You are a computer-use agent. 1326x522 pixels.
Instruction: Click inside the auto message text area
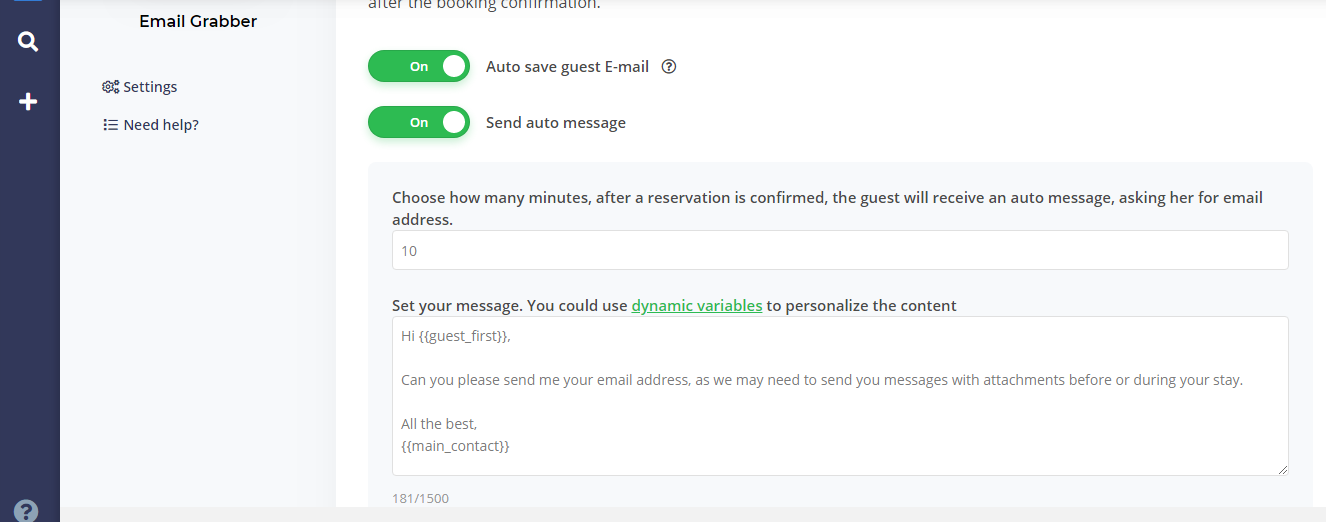[840, 396]
